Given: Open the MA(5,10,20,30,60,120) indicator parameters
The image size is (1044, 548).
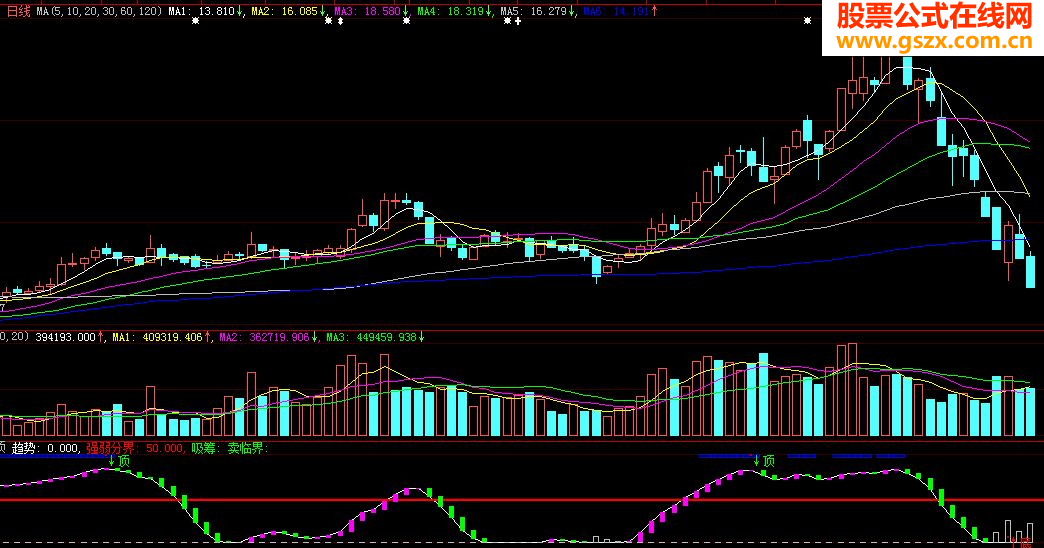Looking at the screenshot, I should click(99, 11).
